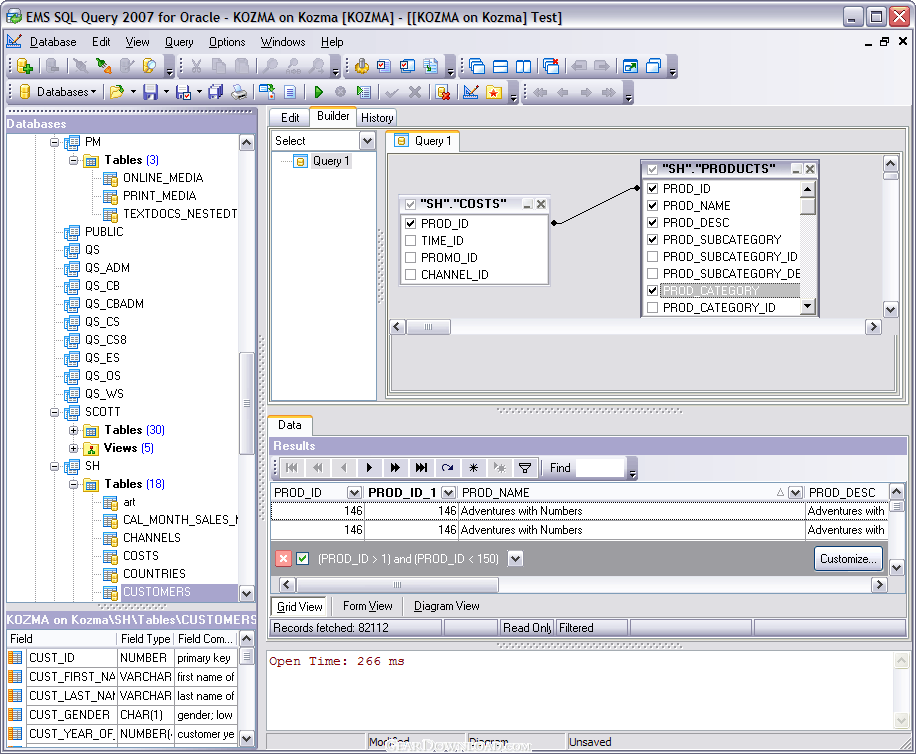Image resolution: width=916 pixels, height=754 pixels.
Task: Click the red X clear query icon
Action: (x=443, y=92)
